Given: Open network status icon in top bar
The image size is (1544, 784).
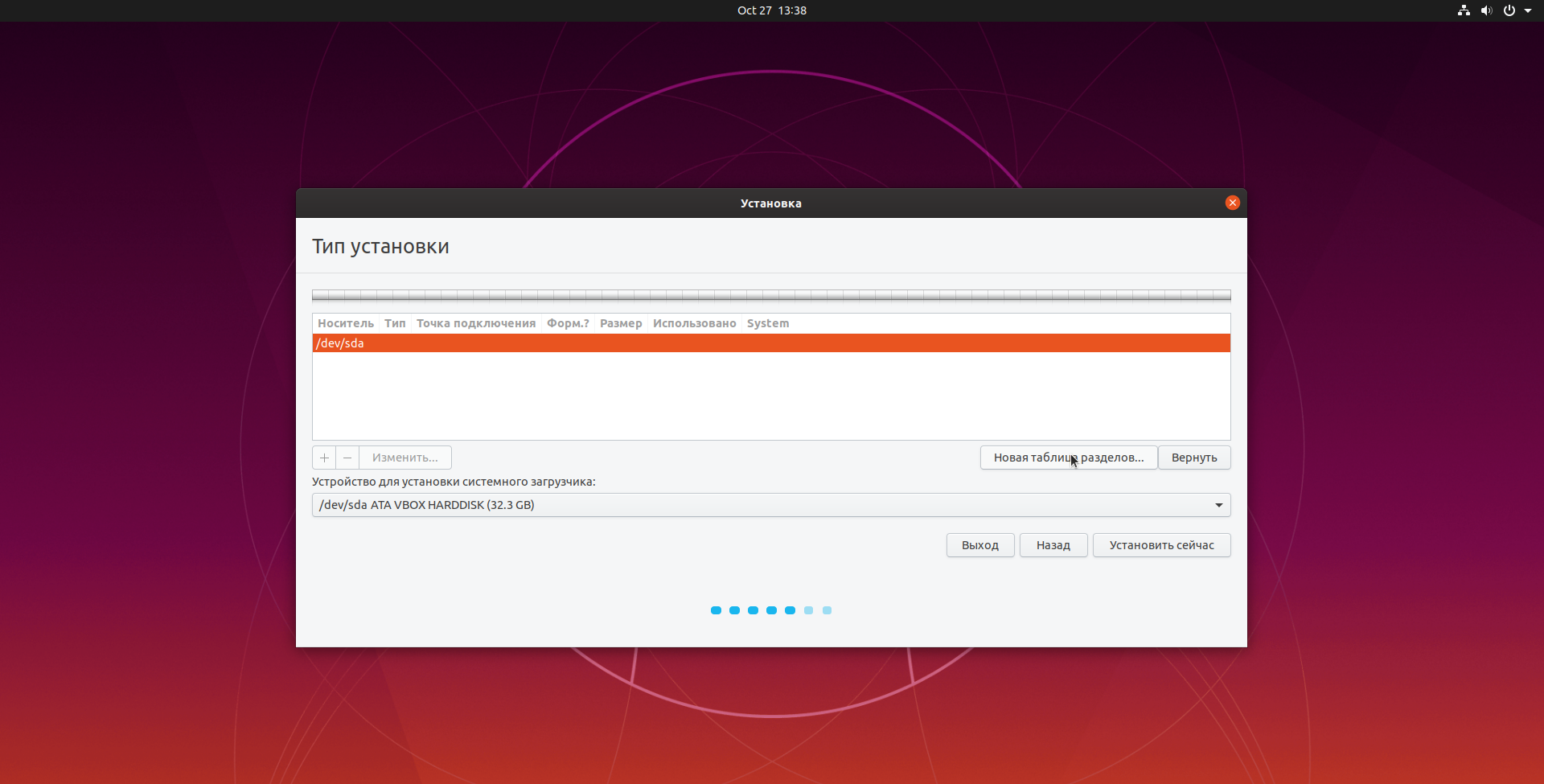Looking at the screenshot, I should click(x=1464, y=10).
